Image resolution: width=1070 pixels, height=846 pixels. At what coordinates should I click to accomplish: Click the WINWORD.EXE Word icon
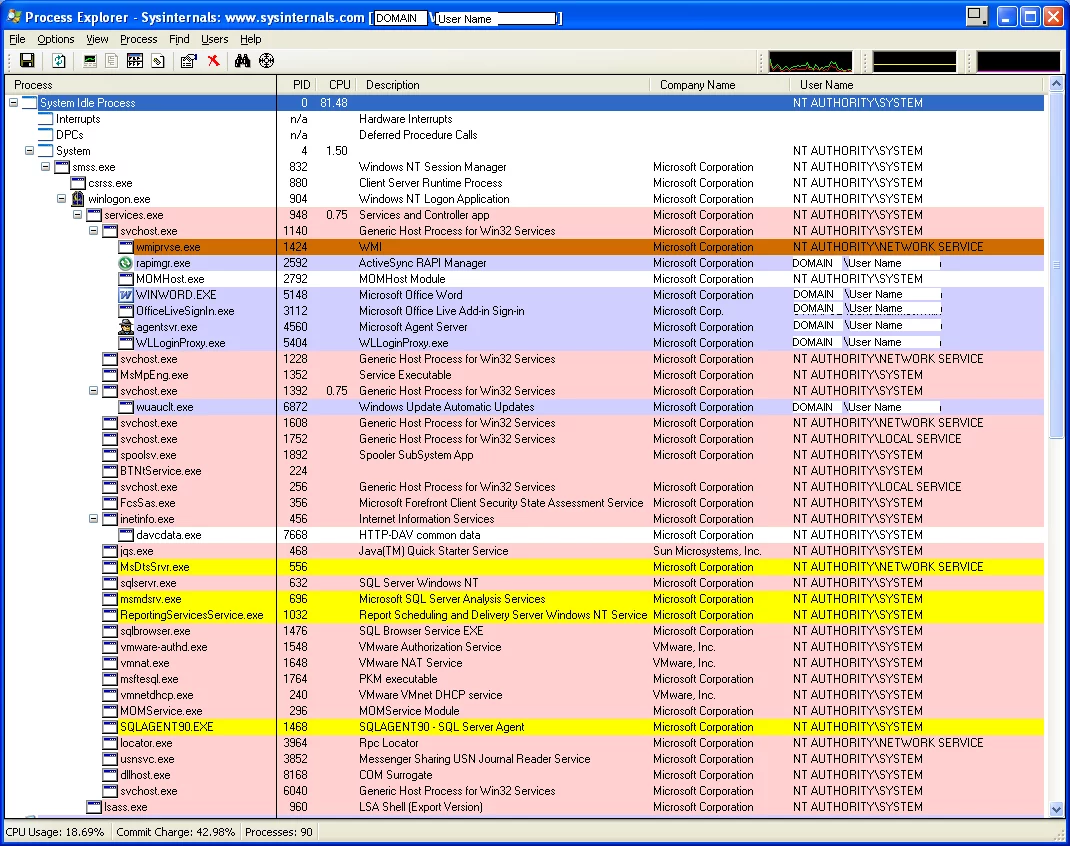point(126,295)
